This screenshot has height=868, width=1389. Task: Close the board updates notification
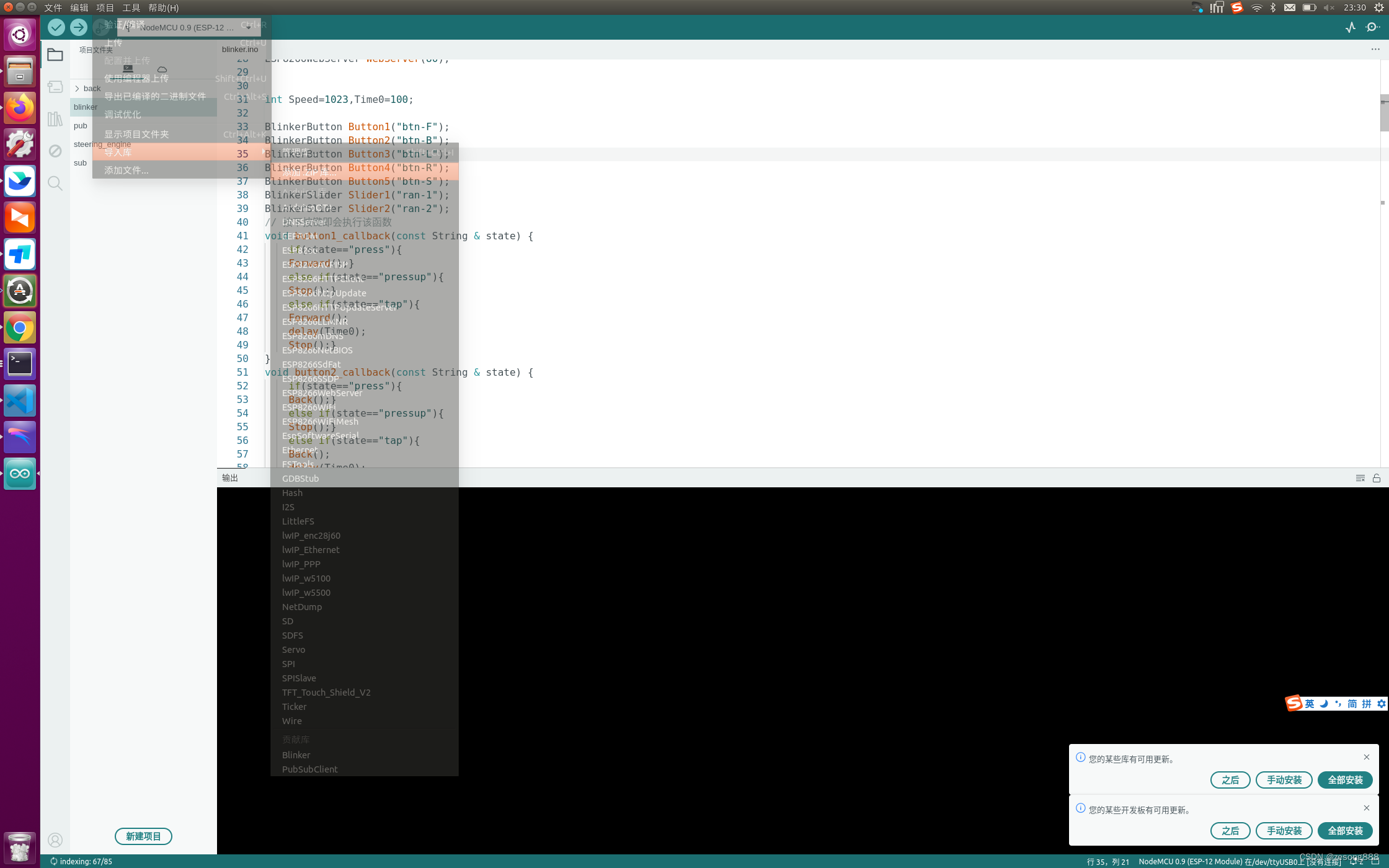tap(1367, 808)
